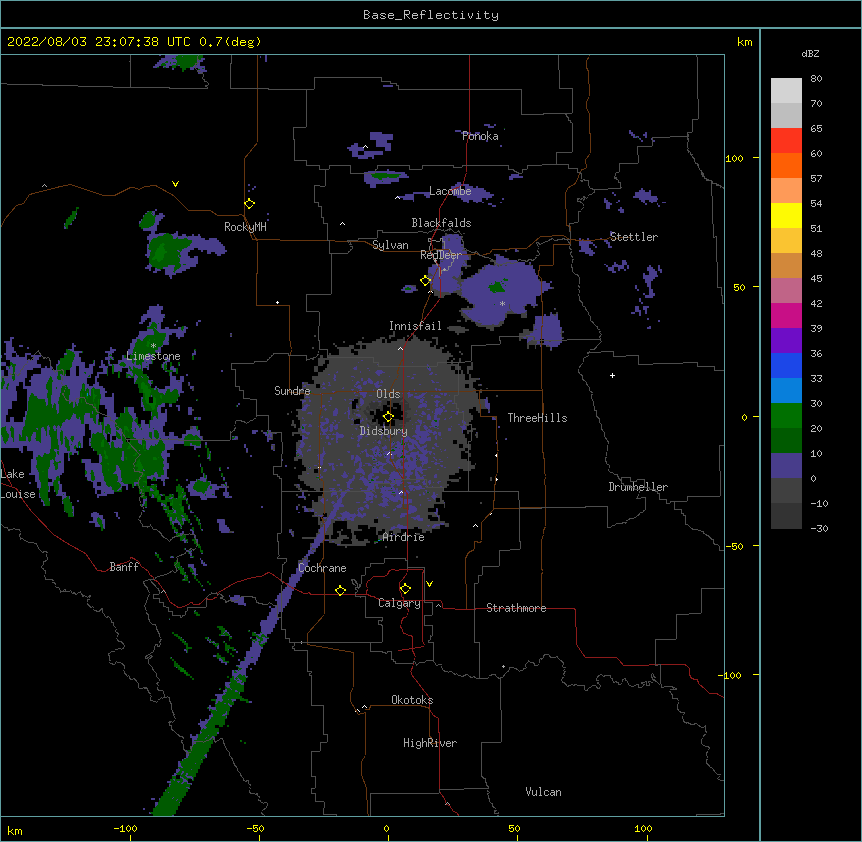The height and width of the screenshot is (842, 862).
Task: Pick the magenta 42-39 dBZ swatch
Action: point(786,315)
